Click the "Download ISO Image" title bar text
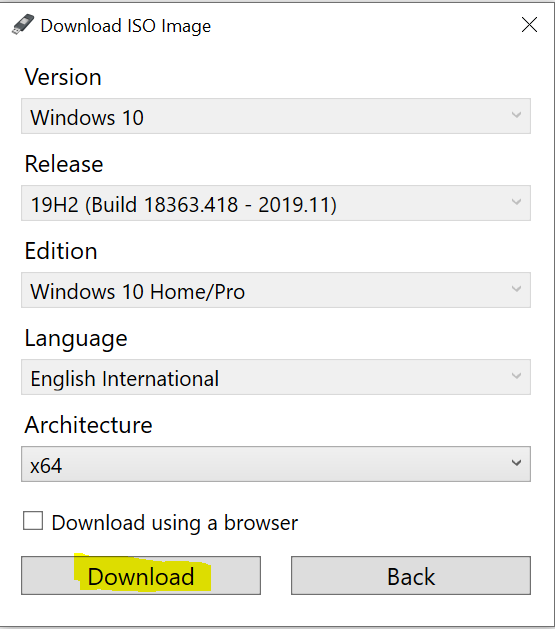555x629 pixels. 126,26
